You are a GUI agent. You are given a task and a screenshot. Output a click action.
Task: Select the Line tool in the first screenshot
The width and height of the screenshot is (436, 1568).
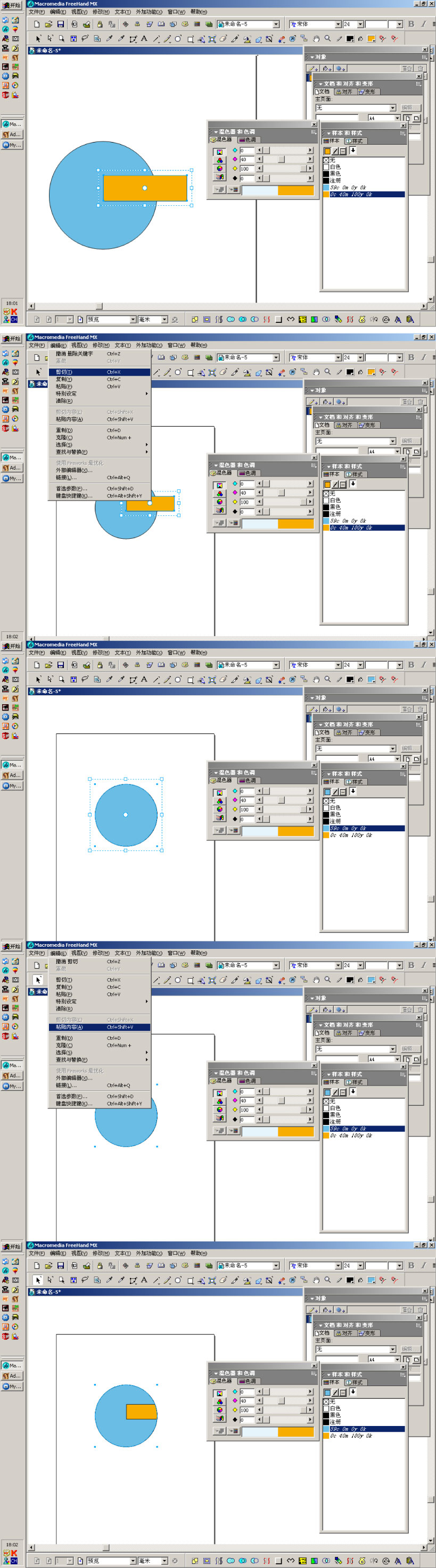click(156, 39)
